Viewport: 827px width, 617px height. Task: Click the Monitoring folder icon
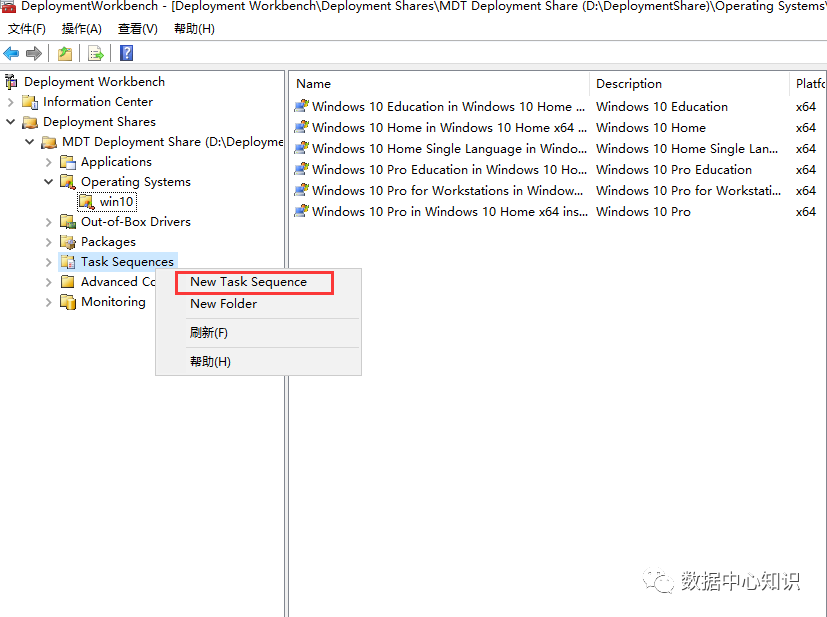point(68,302)
